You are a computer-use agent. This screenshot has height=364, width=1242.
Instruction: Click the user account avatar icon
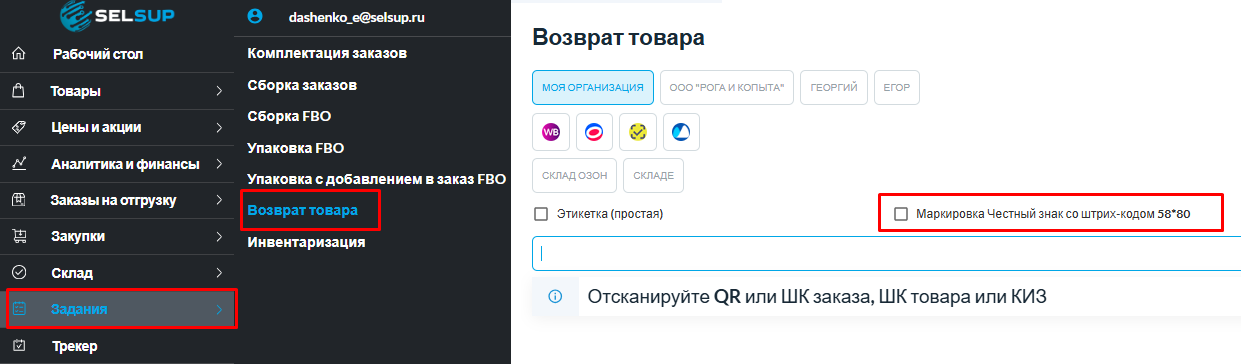[x=254, y=16]
